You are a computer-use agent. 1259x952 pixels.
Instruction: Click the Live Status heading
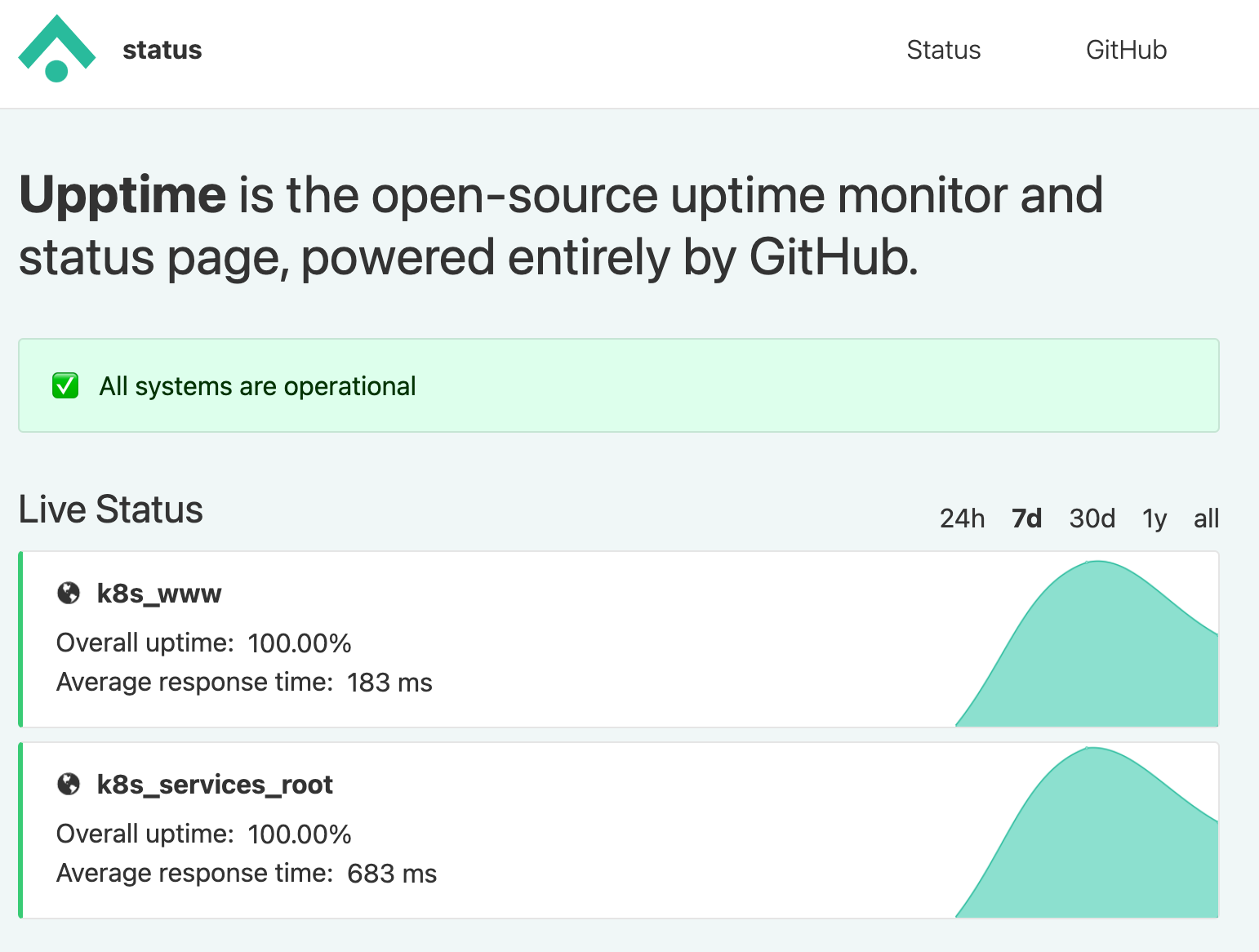(x=111, y=509)
